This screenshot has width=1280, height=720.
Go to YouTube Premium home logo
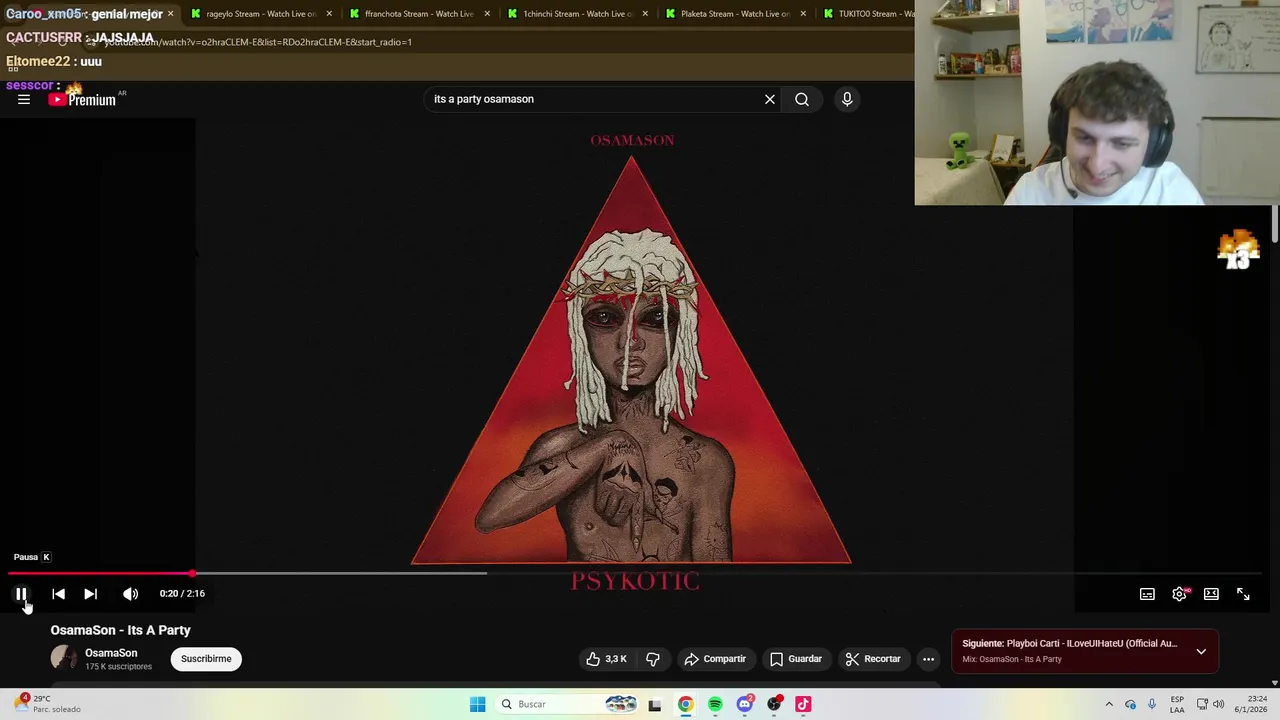click(x=82, y=99)
